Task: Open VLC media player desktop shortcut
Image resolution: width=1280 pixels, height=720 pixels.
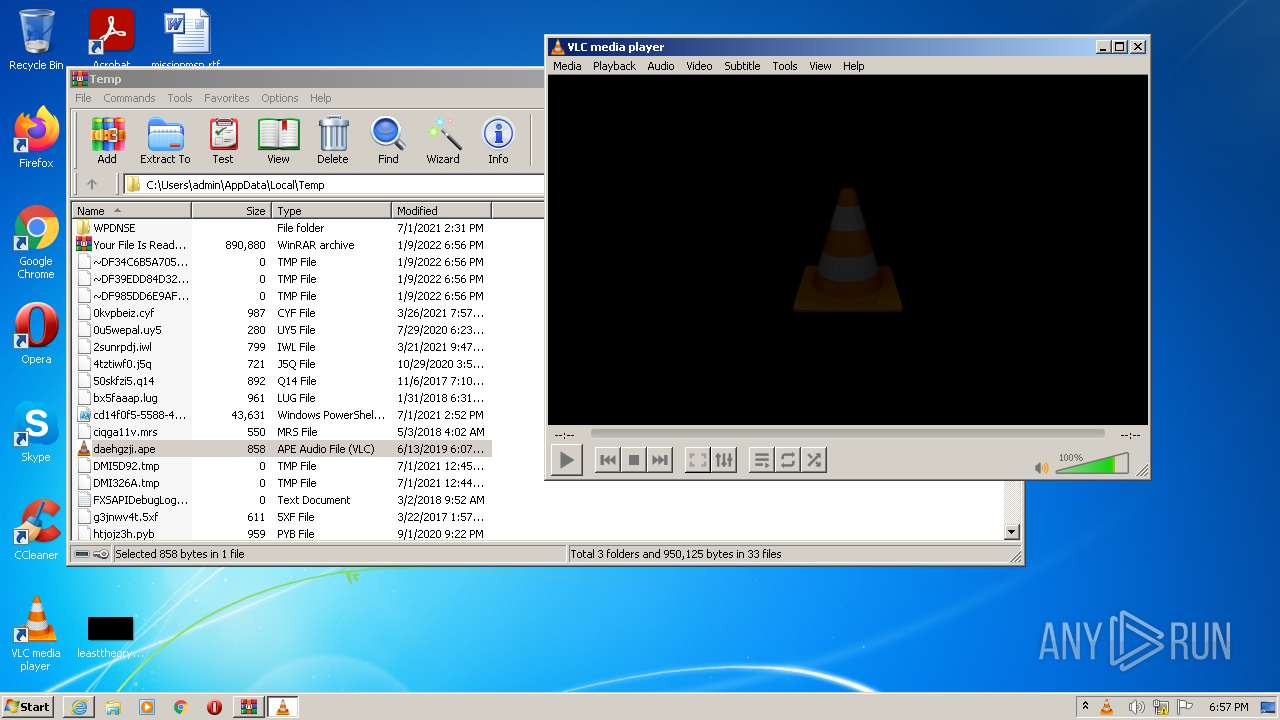Action: pyautogui.click(x=36, y=634)
